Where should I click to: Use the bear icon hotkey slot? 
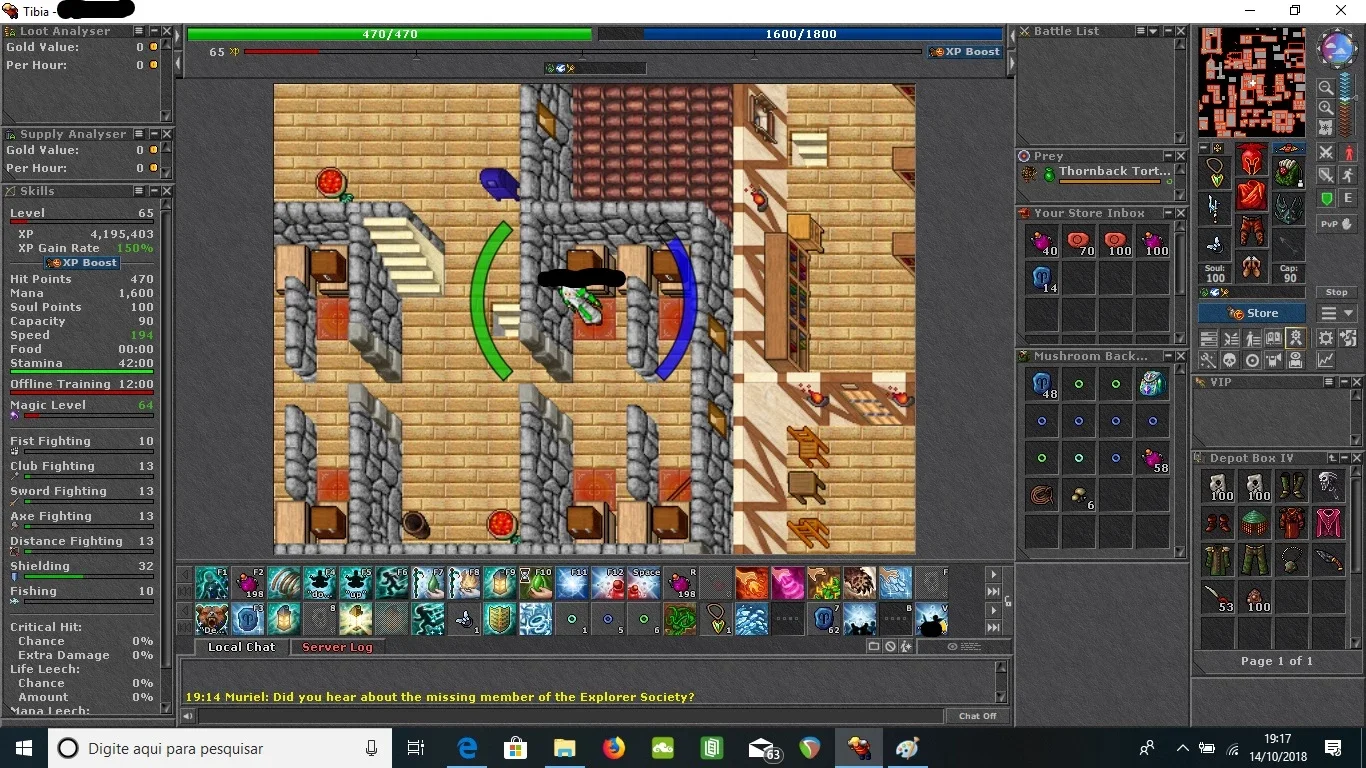212,619
